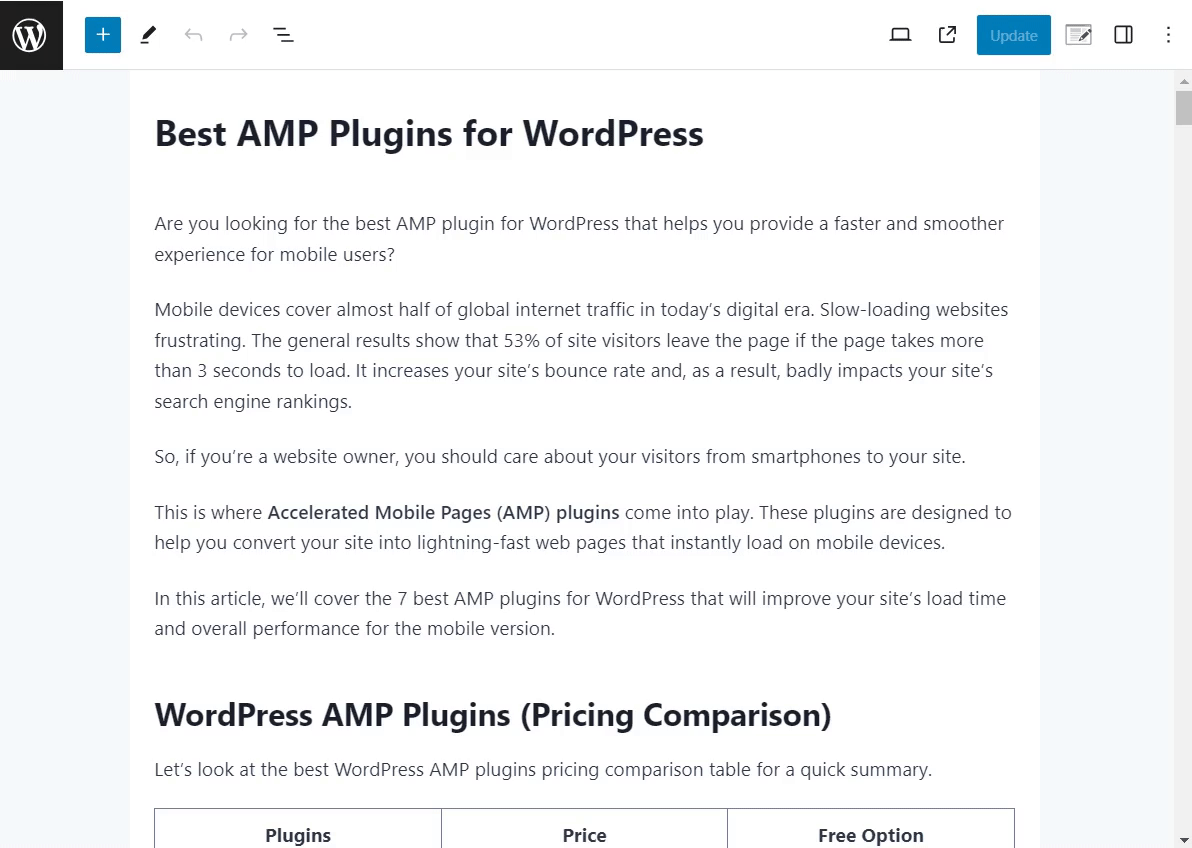
Task: Select the Tools pencil icon
Action: [148, 35]
